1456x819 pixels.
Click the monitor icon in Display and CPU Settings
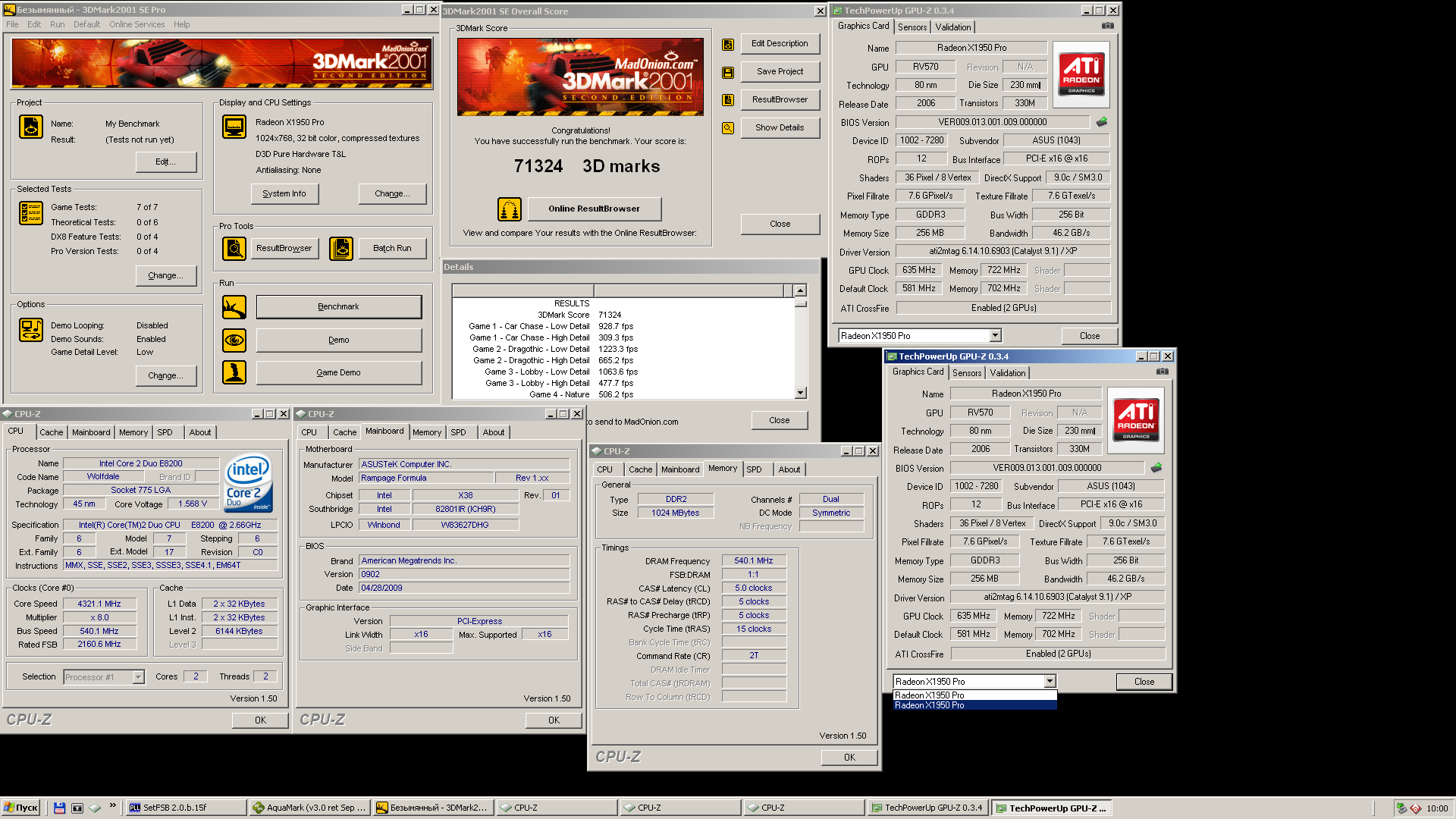point(234,127)
